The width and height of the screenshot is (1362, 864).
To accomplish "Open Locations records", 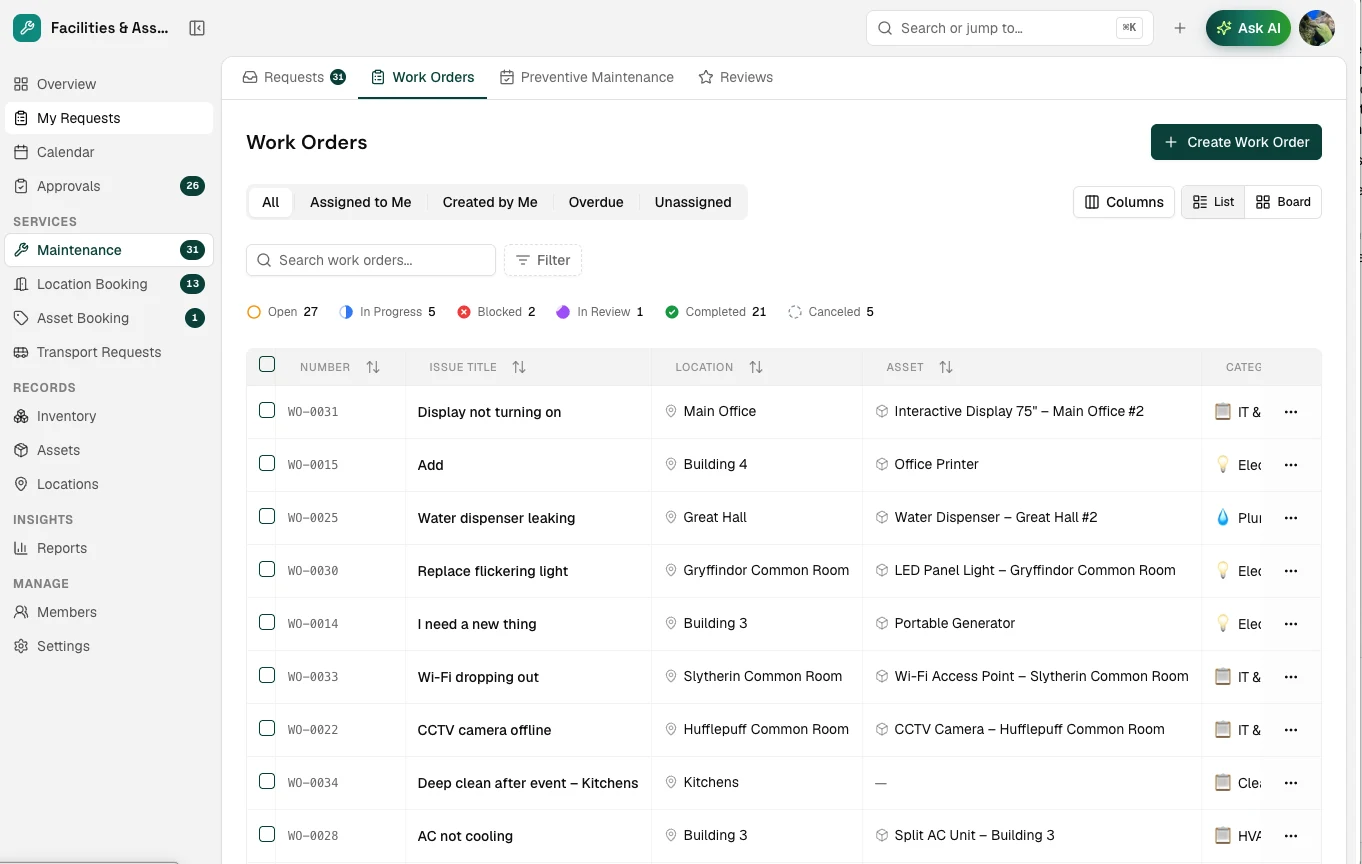I will click(x=109, y=484).
